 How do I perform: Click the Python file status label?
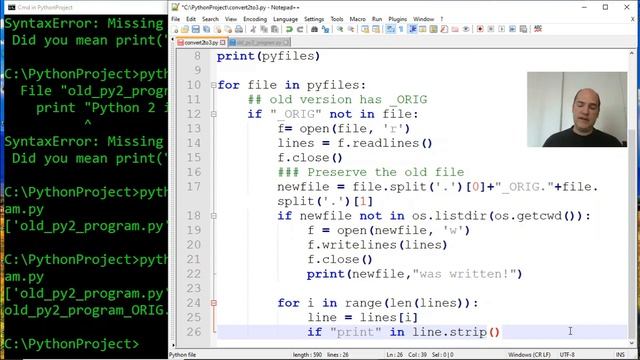pyautogui.click(x=183, y=355)
